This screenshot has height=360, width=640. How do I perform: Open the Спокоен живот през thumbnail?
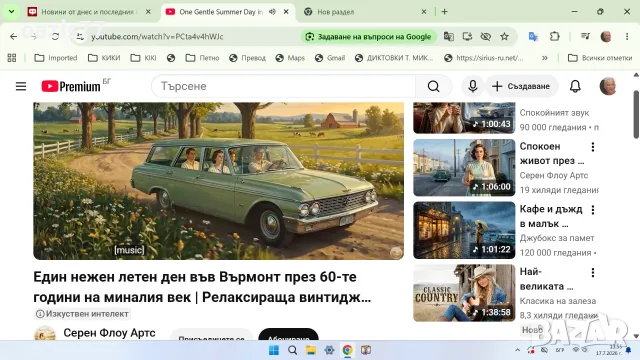point(464,168)
